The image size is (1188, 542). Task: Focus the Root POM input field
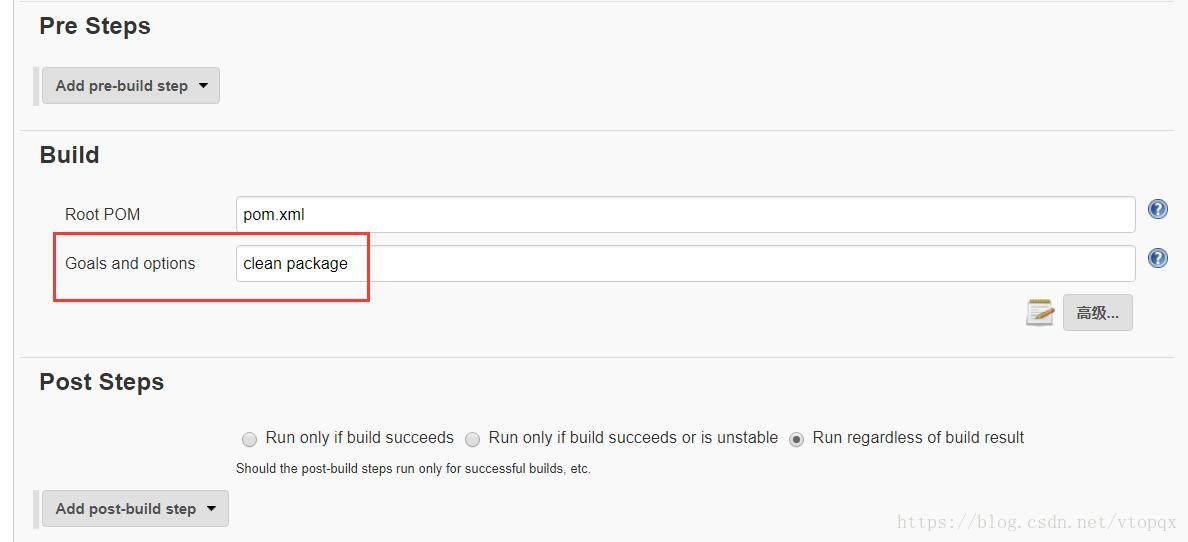tap(686, 215)
